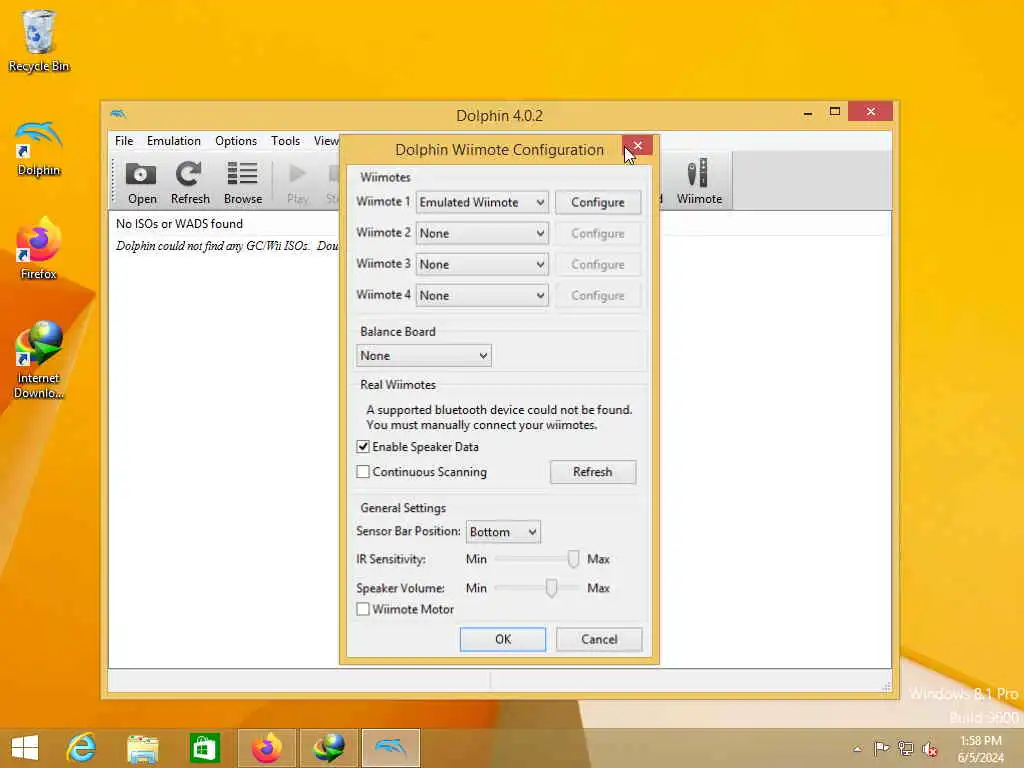This screenshot has width=1024, height=768.
Task: Open Wiimote 3 source dropdown
Action: 482,264
